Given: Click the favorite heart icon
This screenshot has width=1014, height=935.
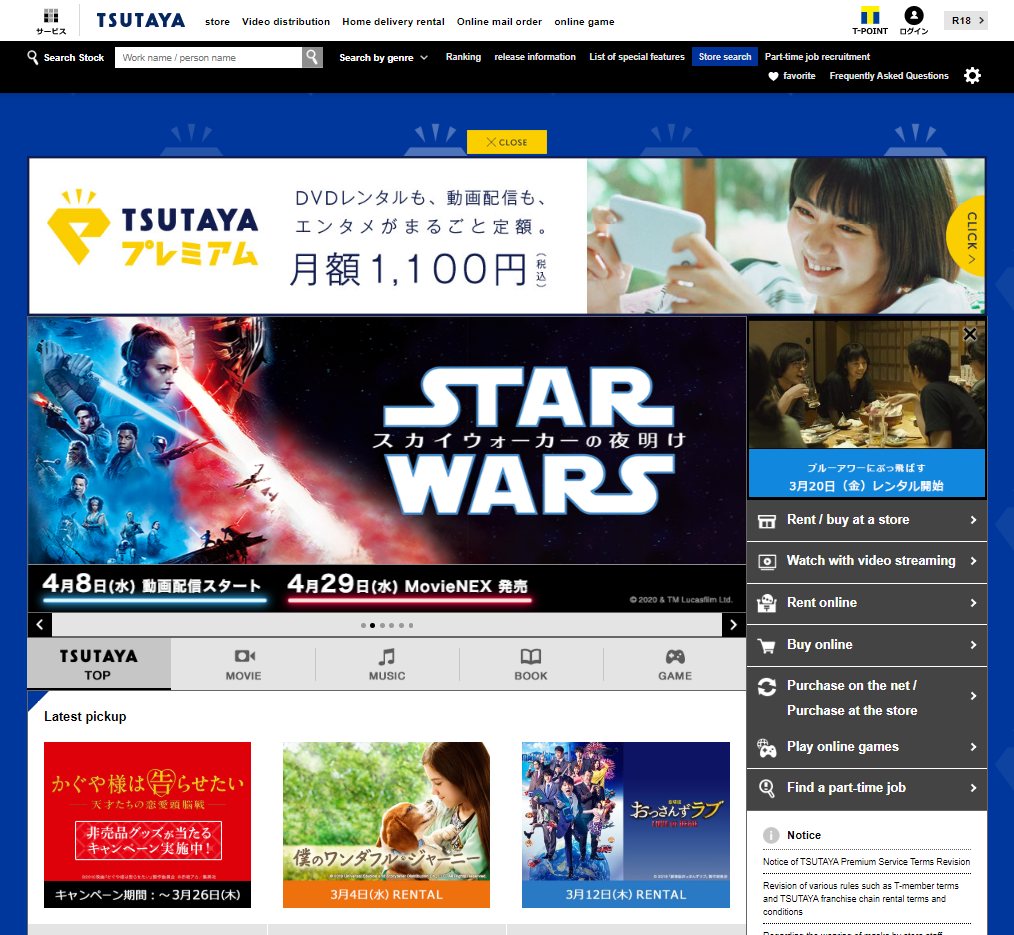Looking at the screenshot, I should pos(773,76).
